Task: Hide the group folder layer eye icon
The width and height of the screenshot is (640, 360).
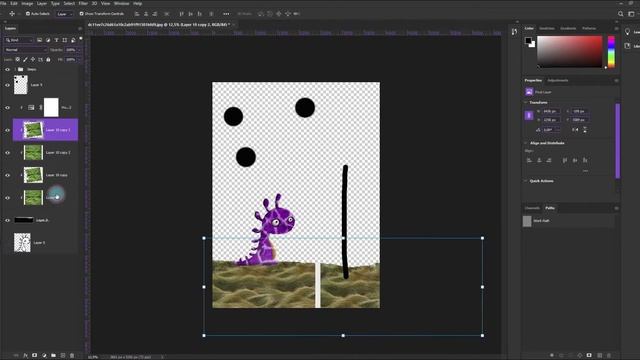Action: (7, 69)
